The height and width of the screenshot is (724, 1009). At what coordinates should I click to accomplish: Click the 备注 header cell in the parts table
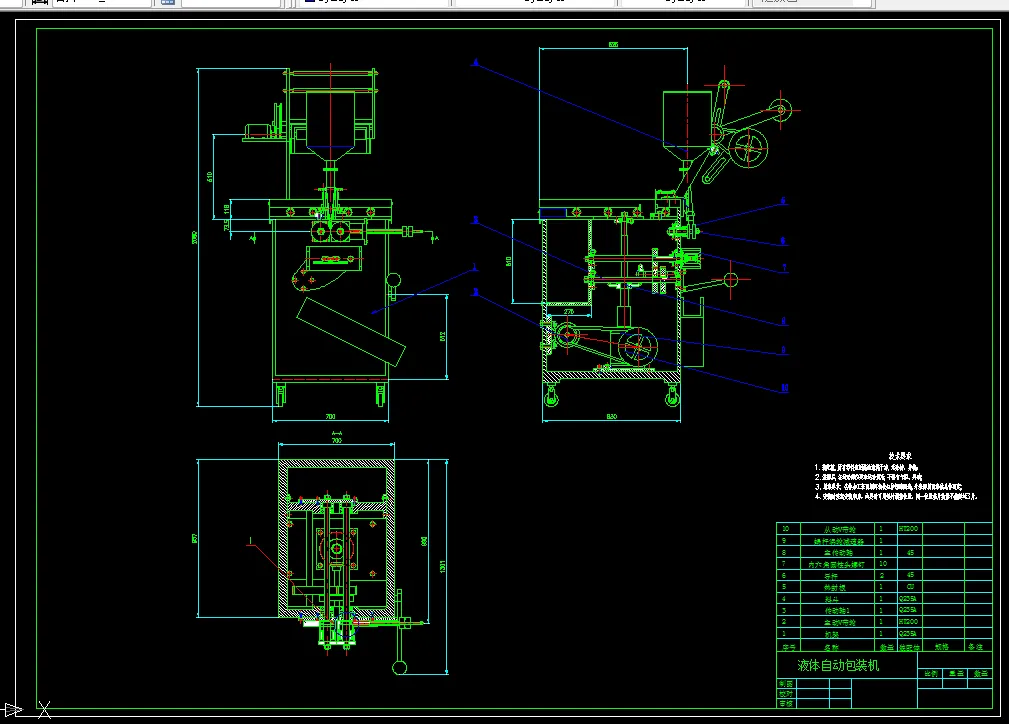pos(977,647)
